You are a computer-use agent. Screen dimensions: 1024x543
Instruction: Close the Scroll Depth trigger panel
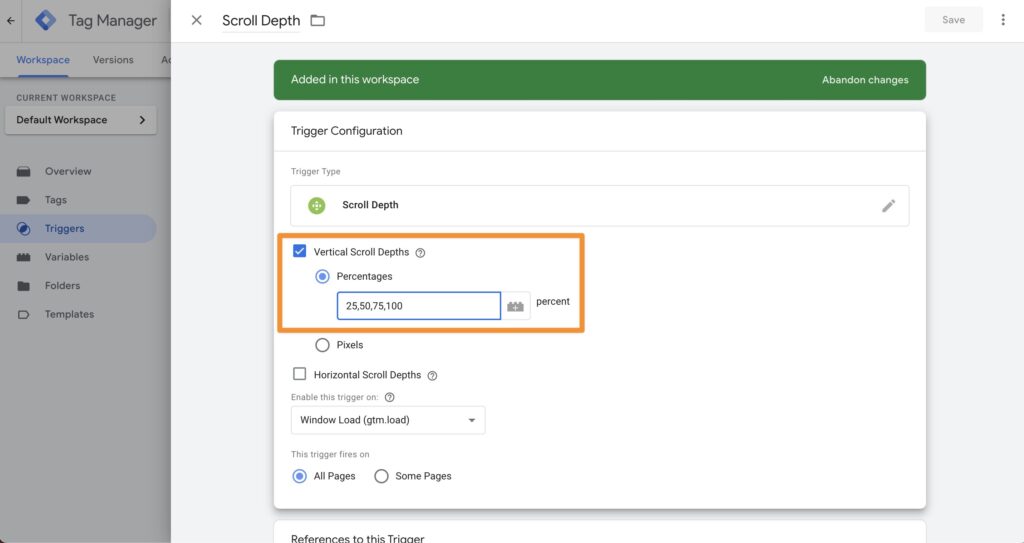pyautogui.click(x=197, y=20)
